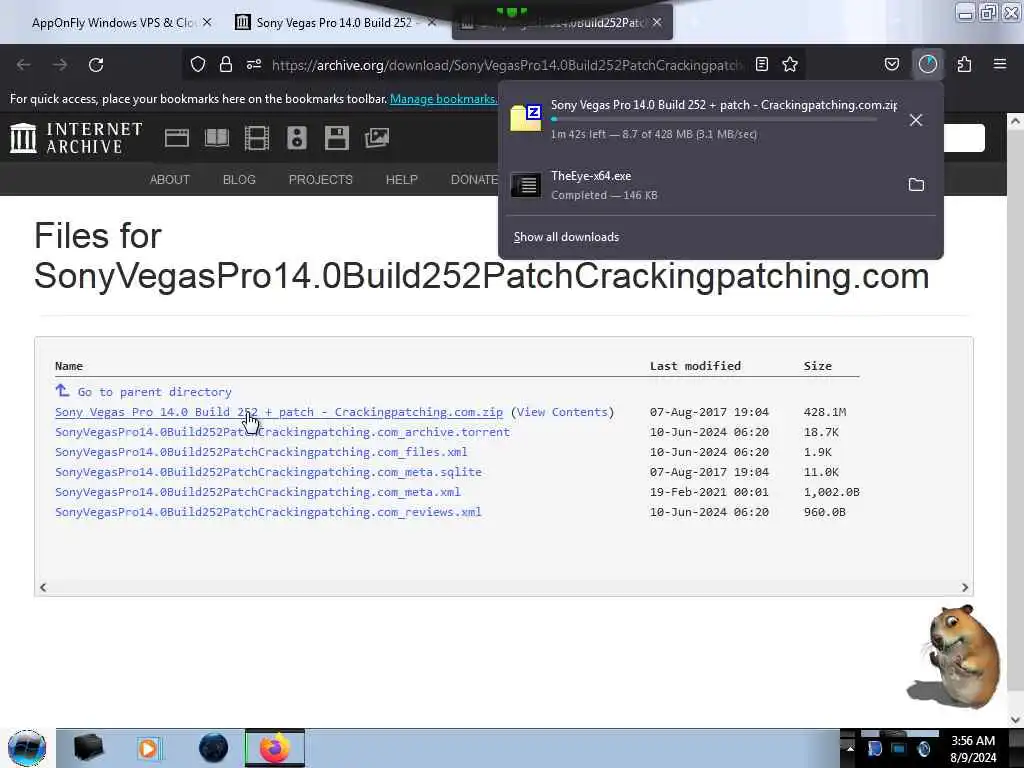Open ABOUT navigation item
Screen dimensions: 1024x768
pos(170,180)
